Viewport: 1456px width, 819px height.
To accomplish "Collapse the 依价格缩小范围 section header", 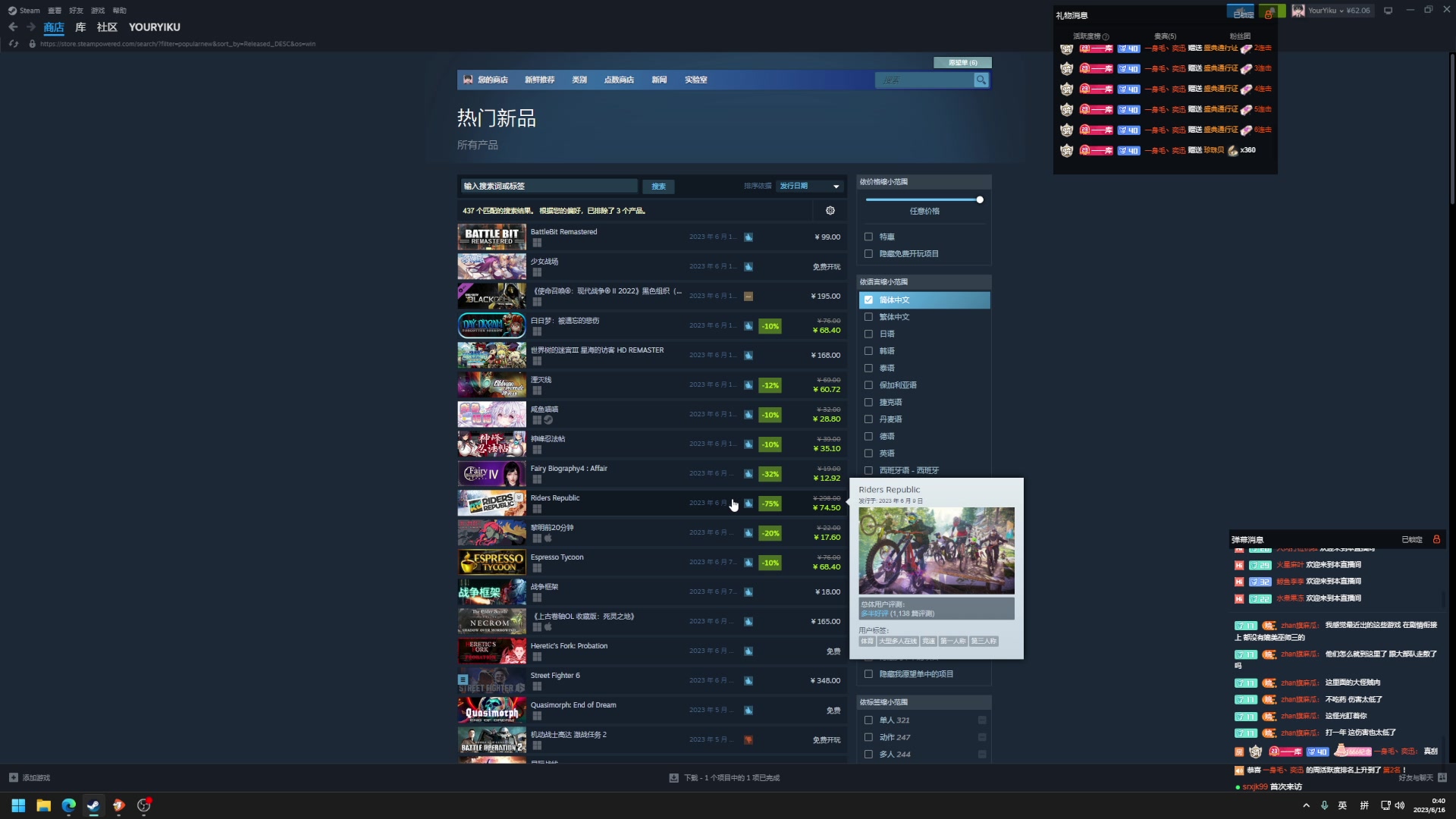I will pos(924,182).
